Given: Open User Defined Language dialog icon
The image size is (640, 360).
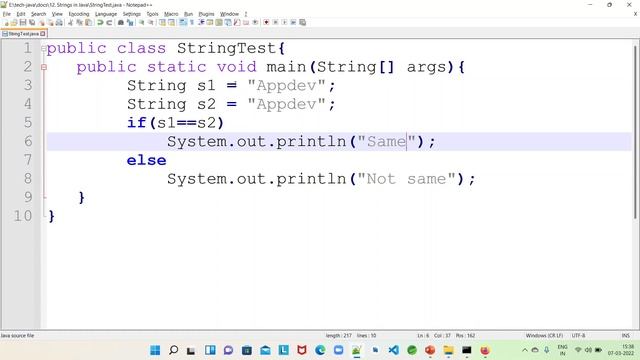Looking at the screenshot, I should point(210,22).
